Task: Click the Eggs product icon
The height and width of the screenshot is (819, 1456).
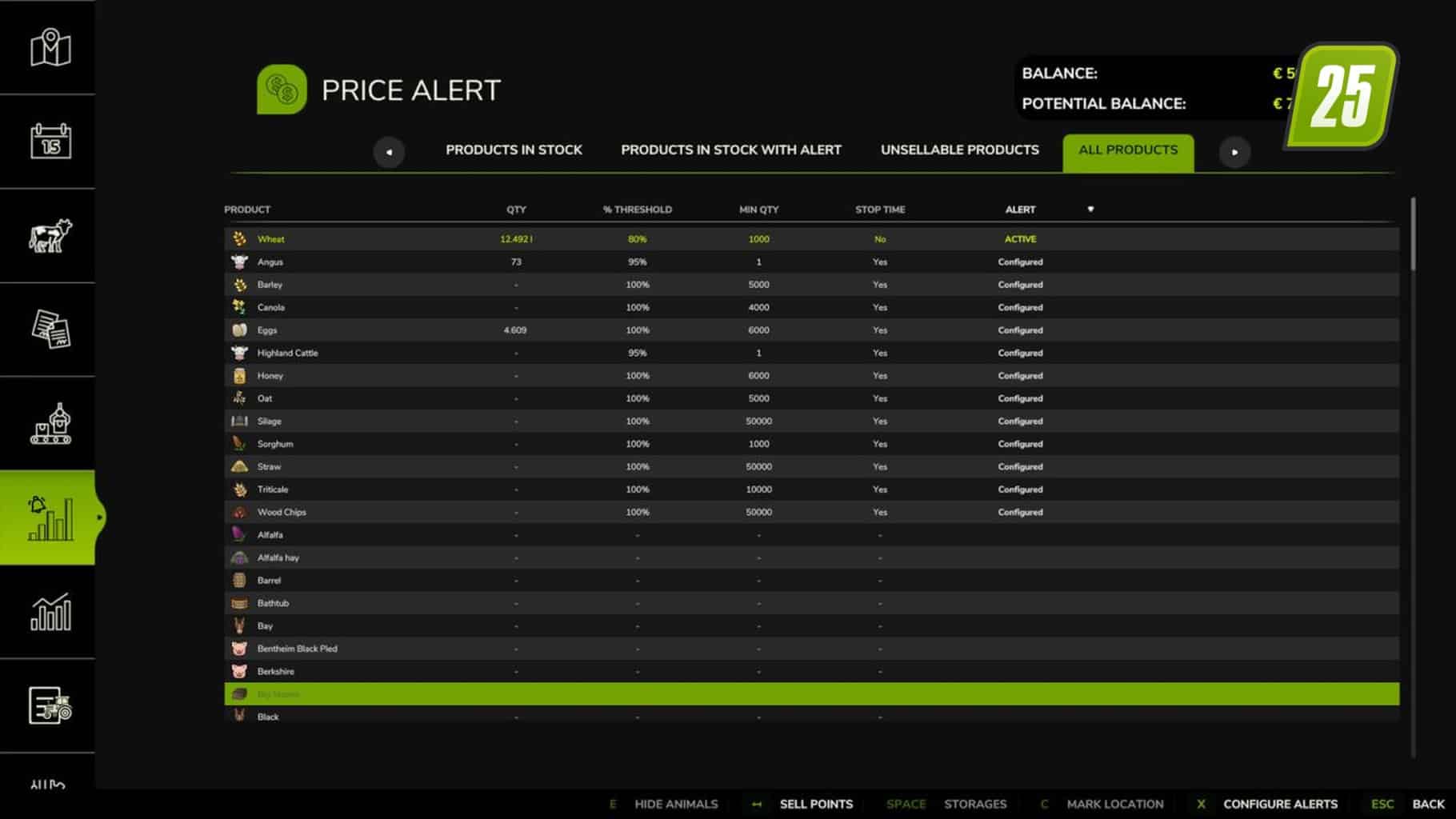Action: [239, 330]
